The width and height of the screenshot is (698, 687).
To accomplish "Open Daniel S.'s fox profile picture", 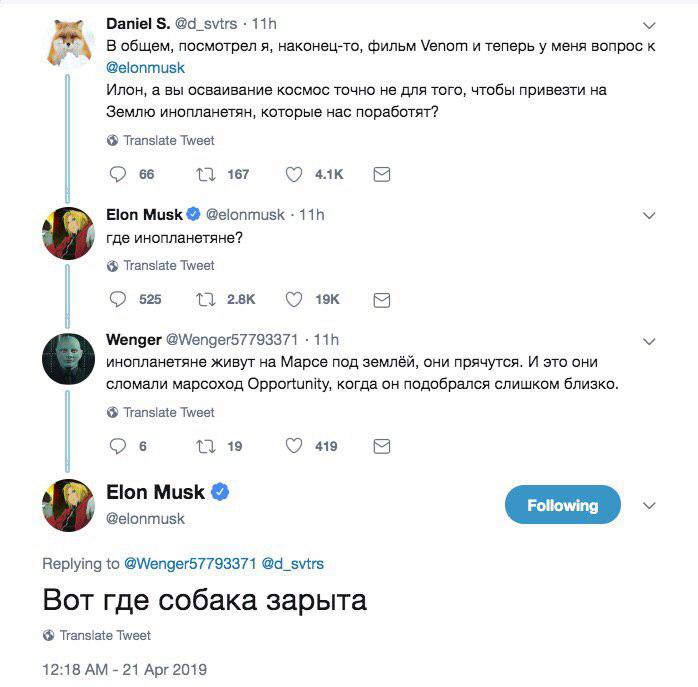I will pyautogui.click(x=68, y=44).
